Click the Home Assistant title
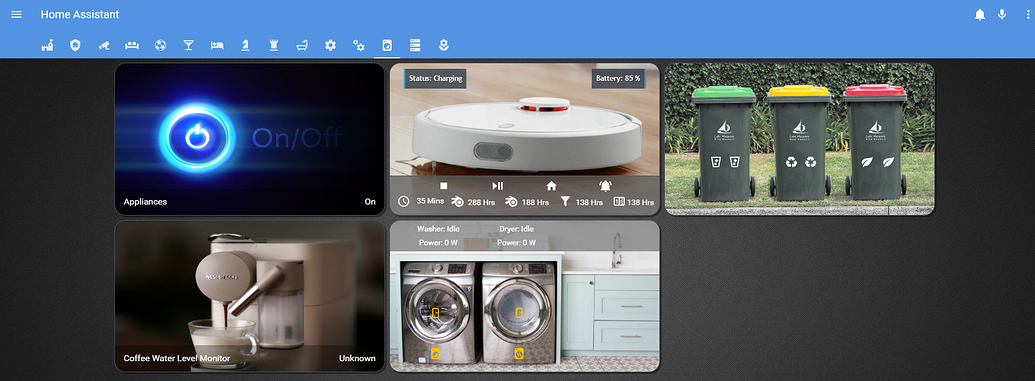 (x=80, y=15)
